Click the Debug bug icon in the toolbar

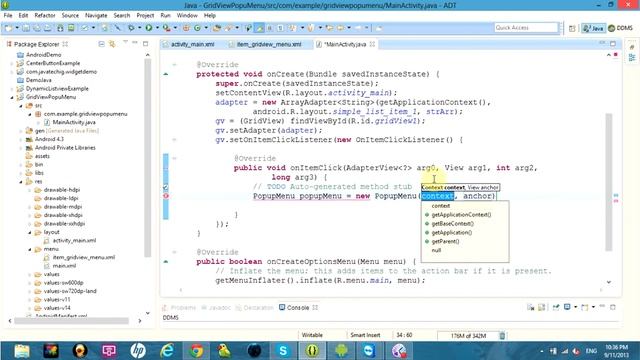click(x=131, y=28)
